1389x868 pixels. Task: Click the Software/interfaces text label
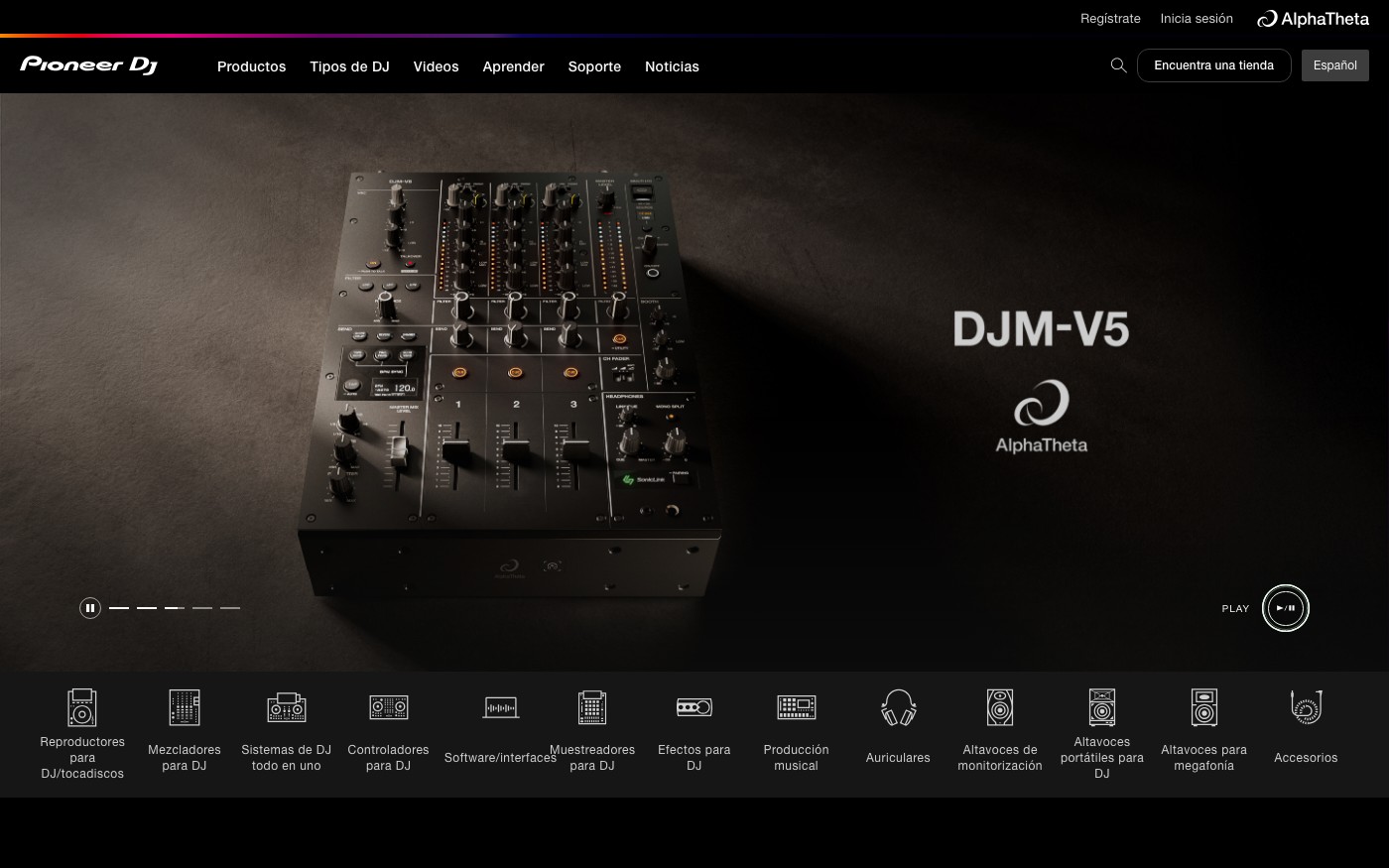click(x=500, y=758)
